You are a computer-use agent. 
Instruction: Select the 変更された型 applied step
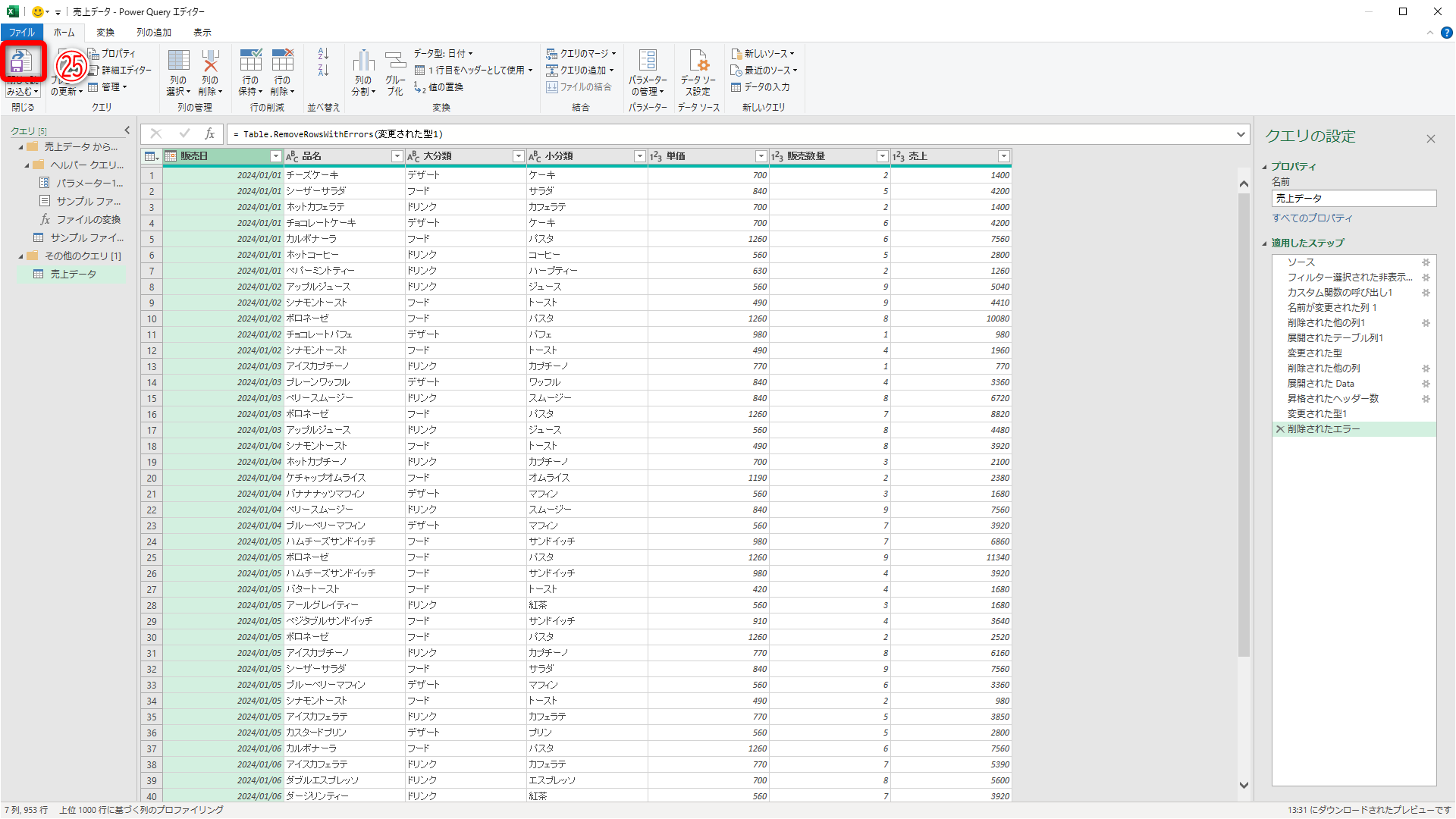coord(1314,353)
